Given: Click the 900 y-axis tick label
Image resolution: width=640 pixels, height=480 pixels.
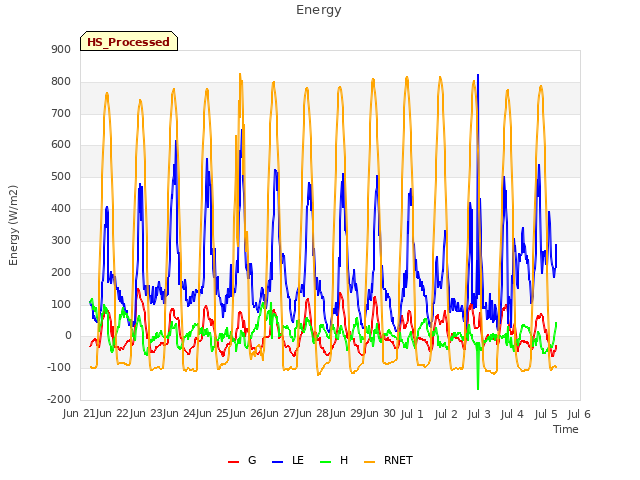Looking at the screenshot, I should 61,49.
